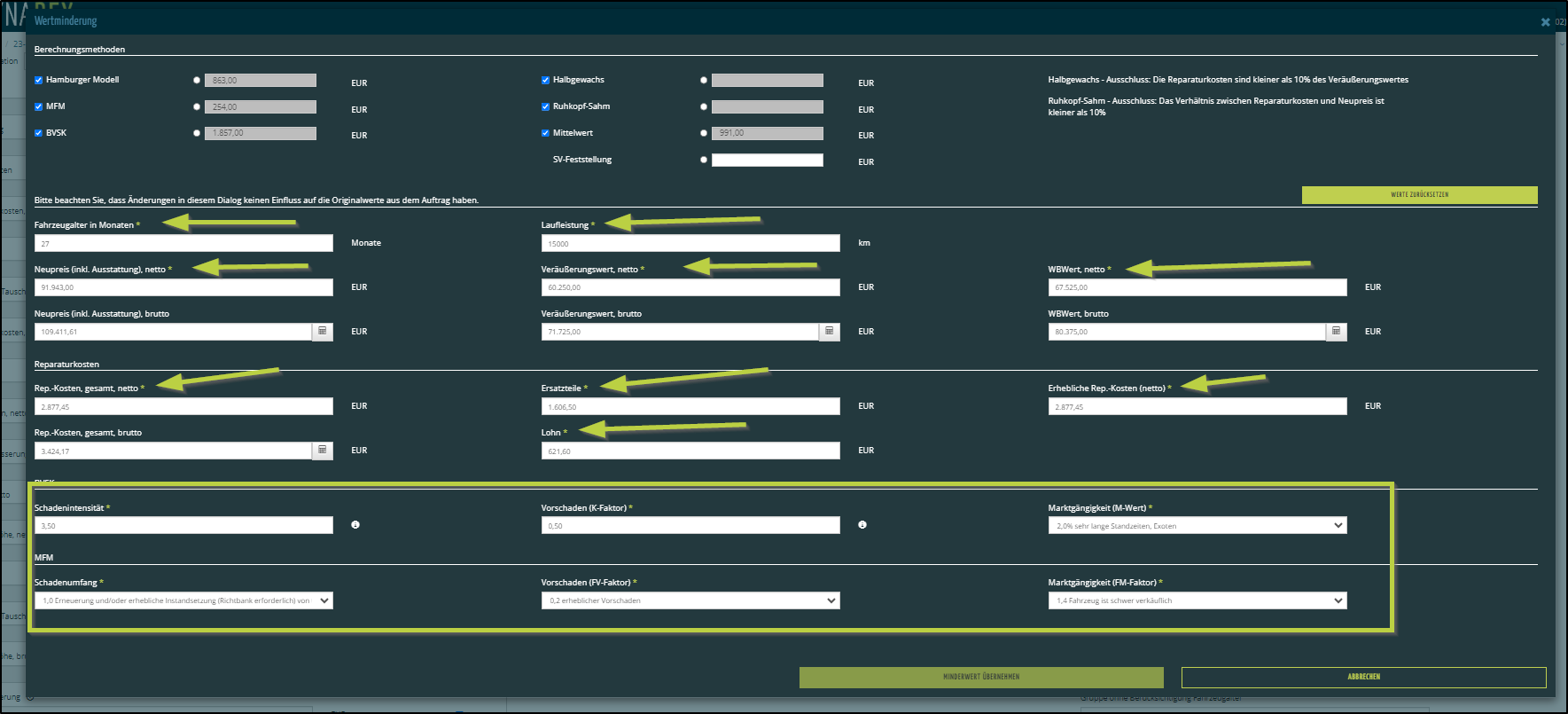Open the Marktgängigkeit (M-Wert) dropdown
This screenshot has height=714, width=1568.
tap(1197, 525)
